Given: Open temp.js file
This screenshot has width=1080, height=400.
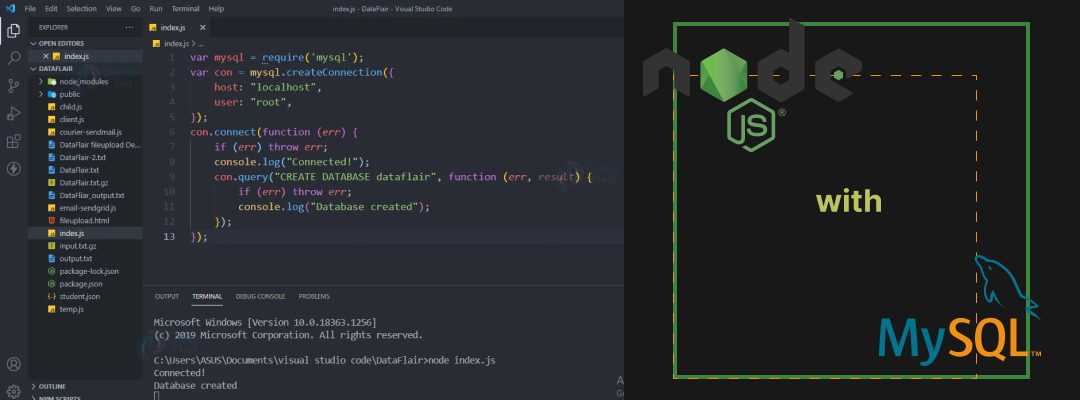Looking at the screenshot, I should point(72,309).
